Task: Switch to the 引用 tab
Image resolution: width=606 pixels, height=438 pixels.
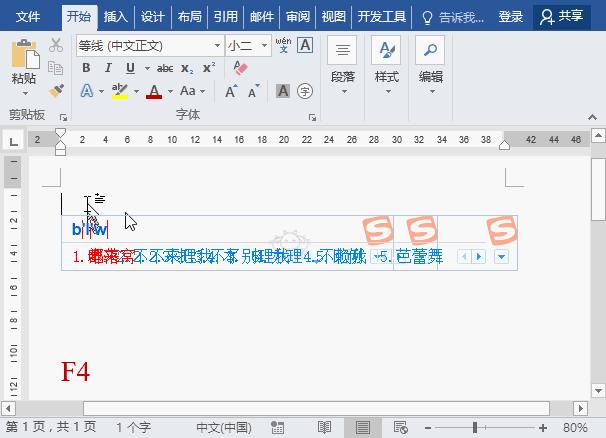Action: tap(226, 17)
